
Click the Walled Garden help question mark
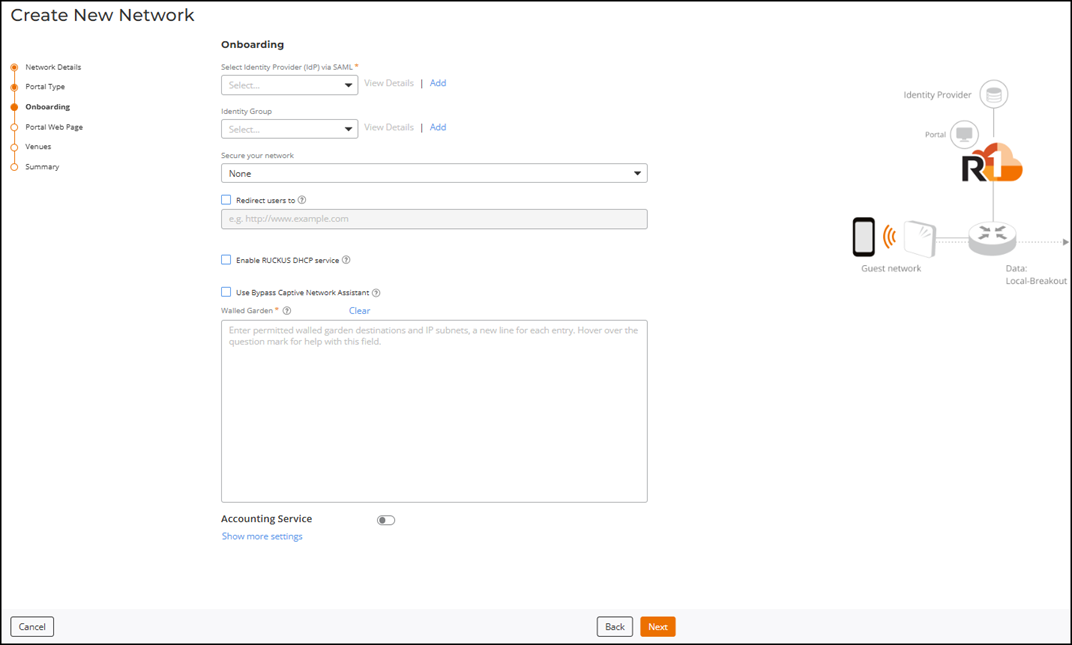click(287, 311)
